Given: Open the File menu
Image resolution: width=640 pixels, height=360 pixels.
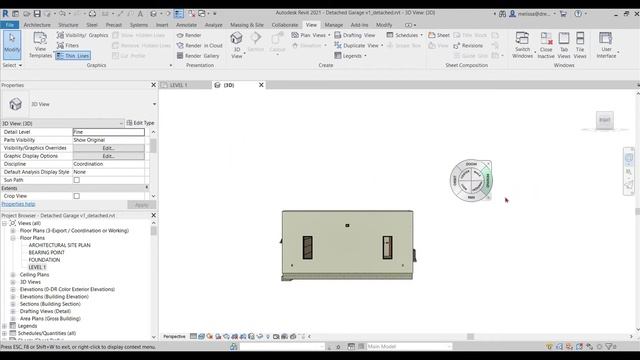Looking at the screenshot, I should pyautogui.click(x=10, y=25).
